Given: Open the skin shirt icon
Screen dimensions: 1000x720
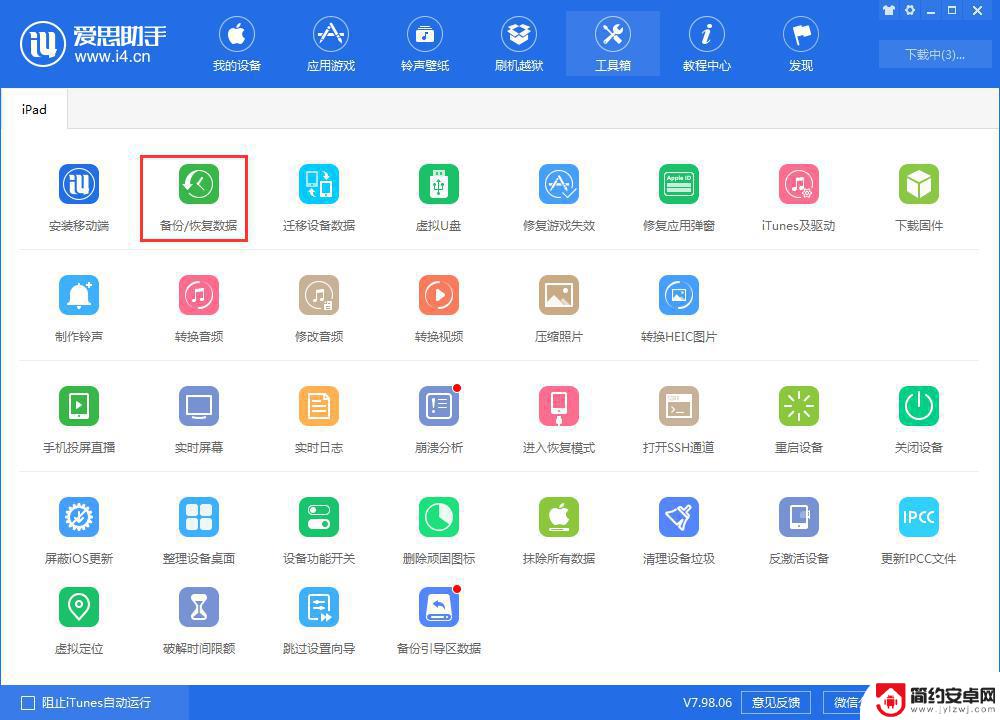Looking at the screenshot, I should [x=888, y=10].
